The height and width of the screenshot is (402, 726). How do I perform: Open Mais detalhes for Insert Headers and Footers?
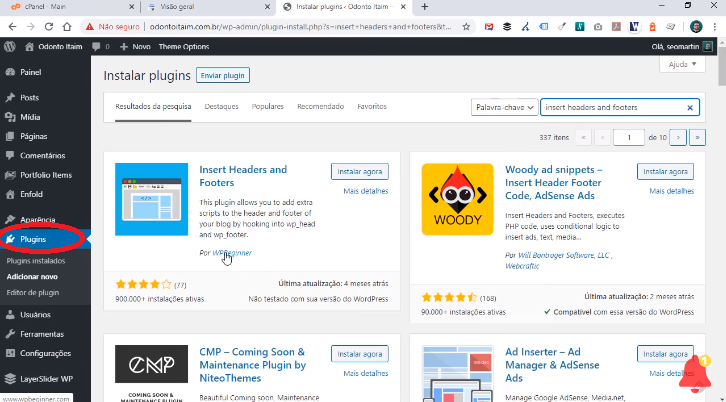click(366, 191)
